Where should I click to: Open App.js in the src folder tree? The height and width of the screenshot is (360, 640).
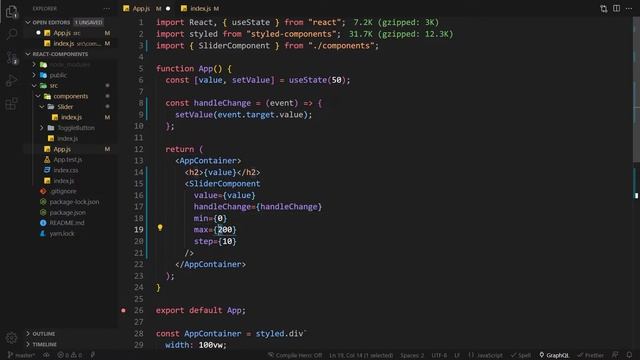coord(62,149)
